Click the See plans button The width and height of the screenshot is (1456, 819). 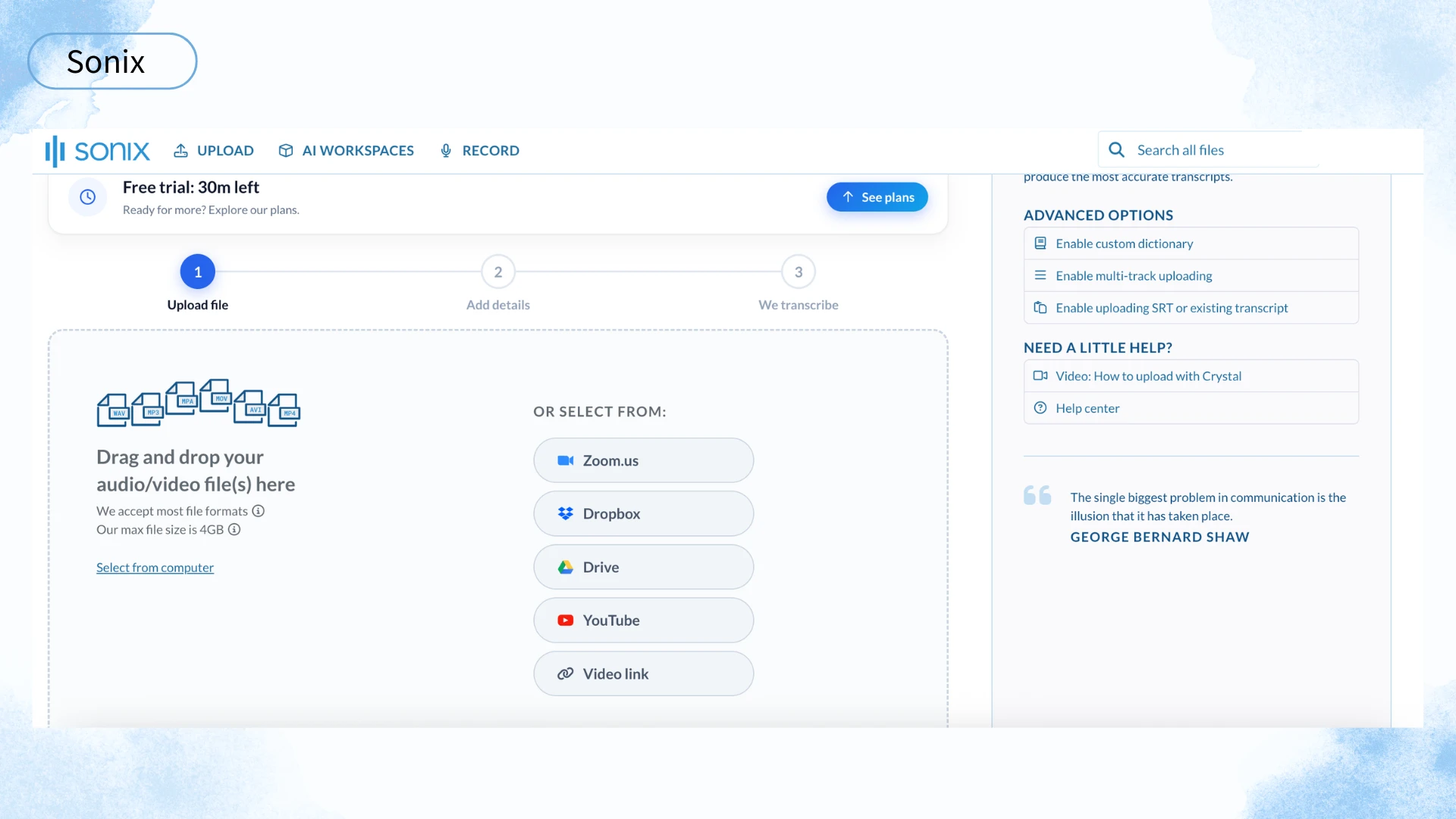tap(877, 197)
